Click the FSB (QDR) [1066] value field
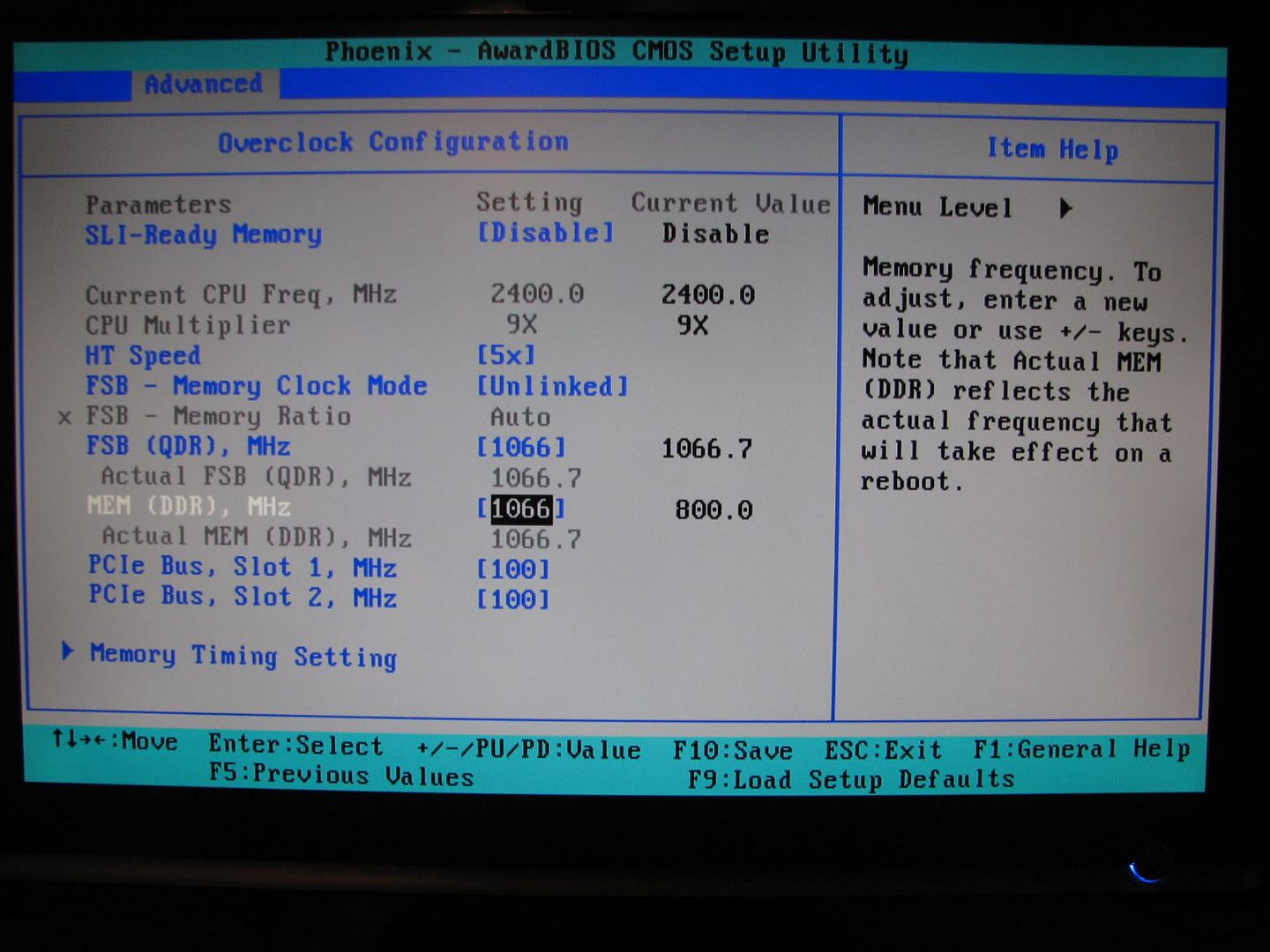This screenshot has width=1270, height=952. click(521, 447)
